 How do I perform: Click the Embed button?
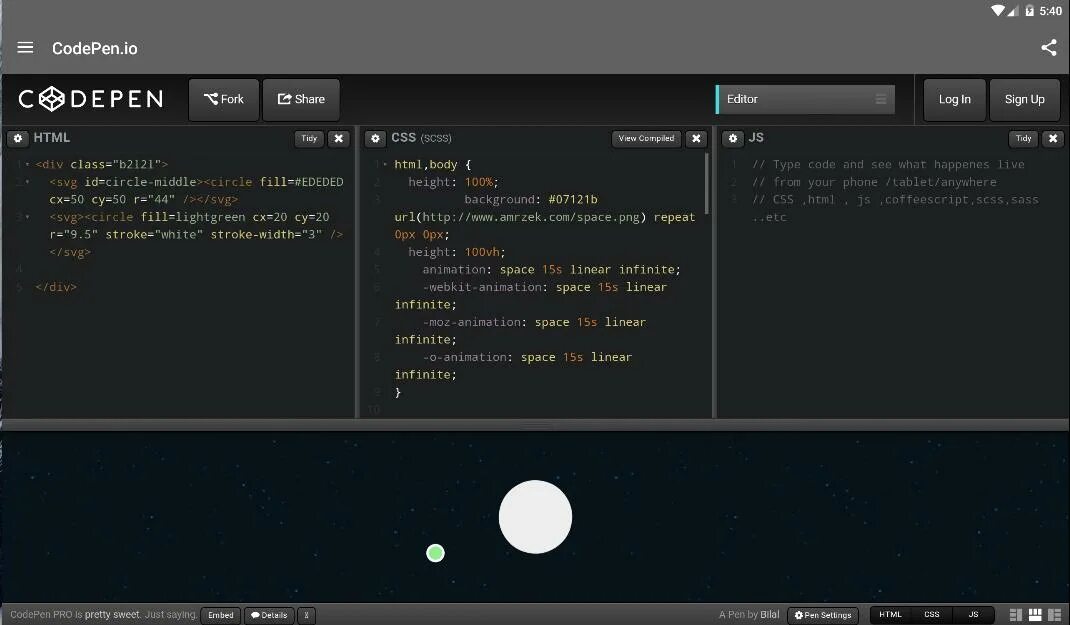(x=220, y=615)
